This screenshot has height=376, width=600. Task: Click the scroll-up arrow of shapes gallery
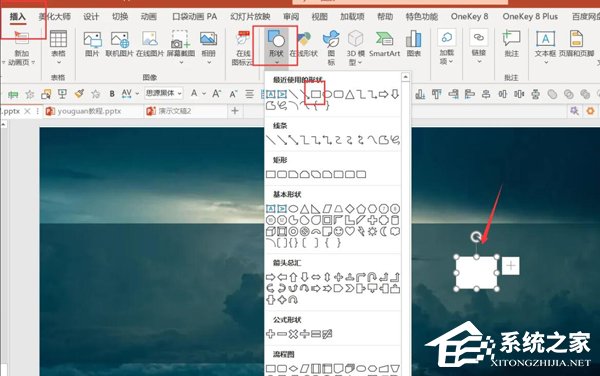coord(405,77)
